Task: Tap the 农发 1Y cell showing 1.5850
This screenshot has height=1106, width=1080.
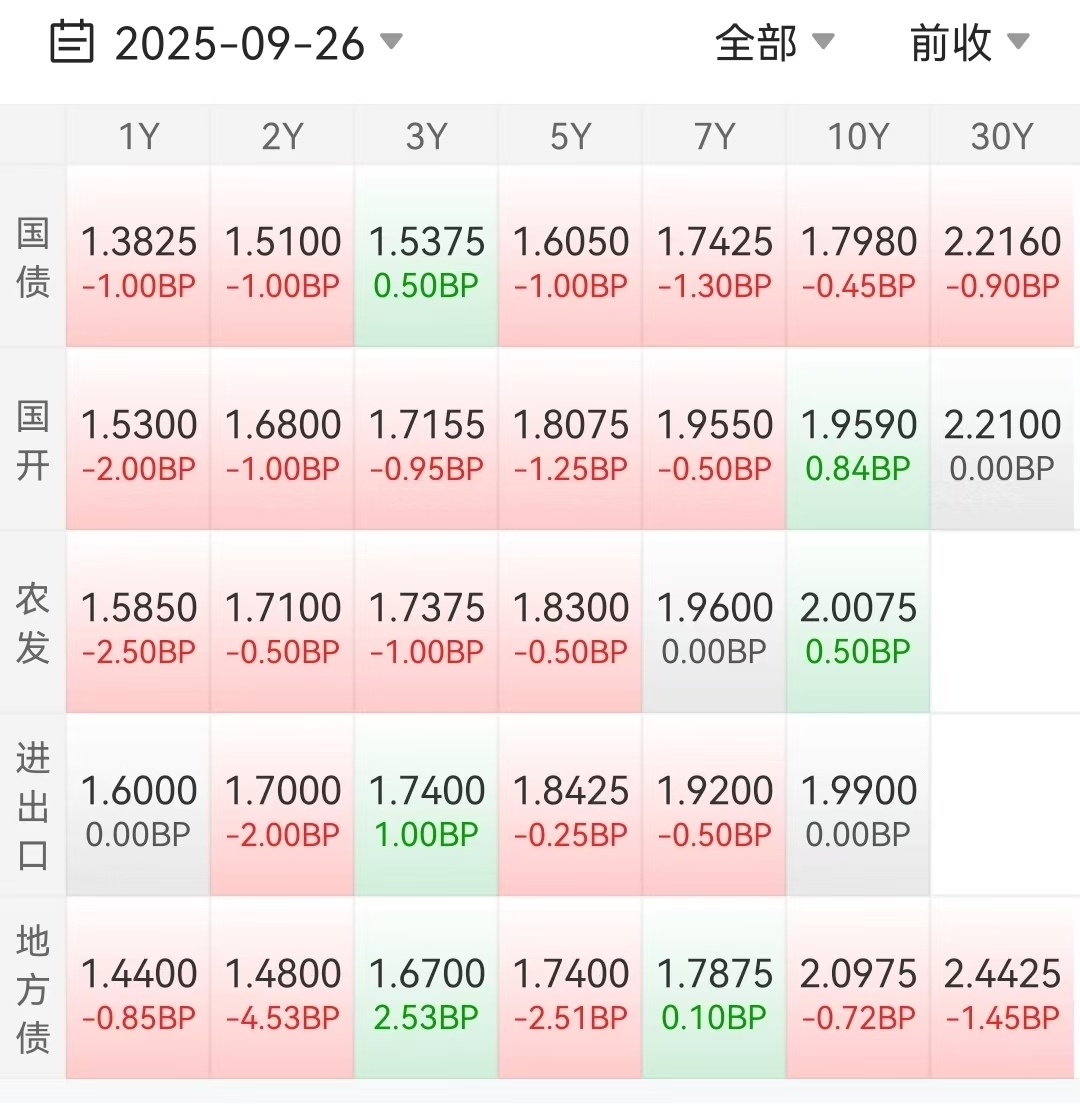Action: click(x=138, y=622)
